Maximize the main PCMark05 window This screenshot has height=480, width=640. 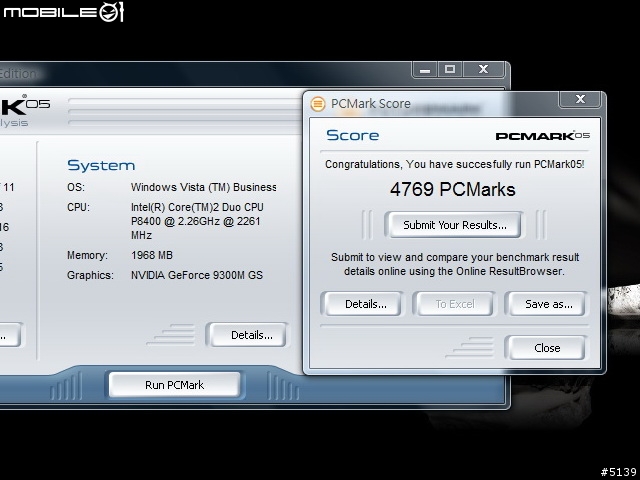[450, 70]
